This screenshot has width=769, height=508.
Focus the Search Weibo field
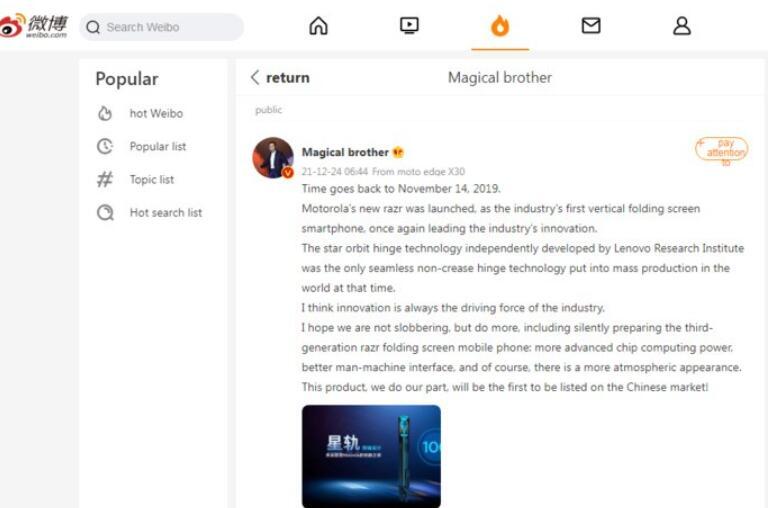(161, 27)
